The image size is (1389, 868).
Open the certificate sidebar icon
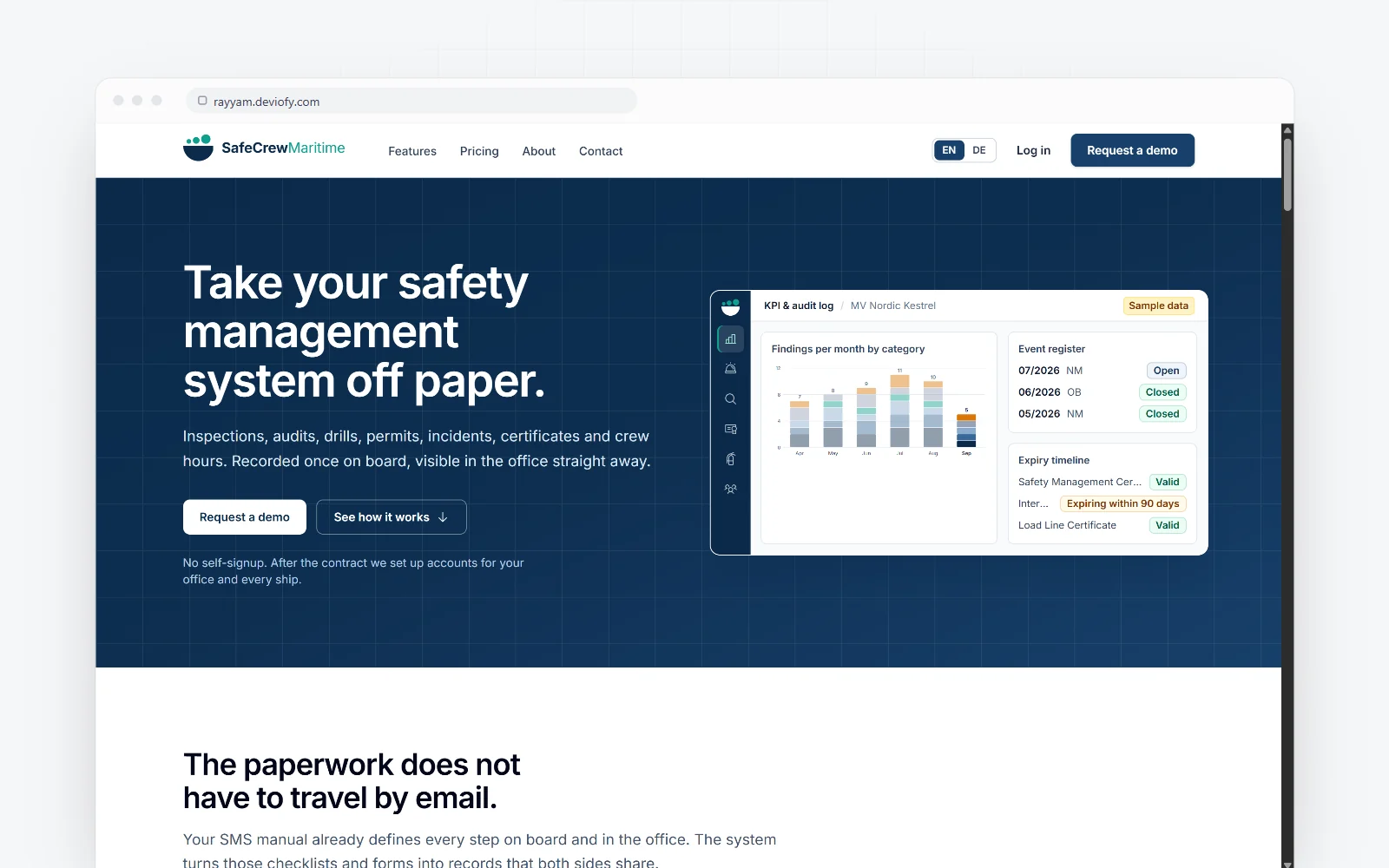(731, 429)
